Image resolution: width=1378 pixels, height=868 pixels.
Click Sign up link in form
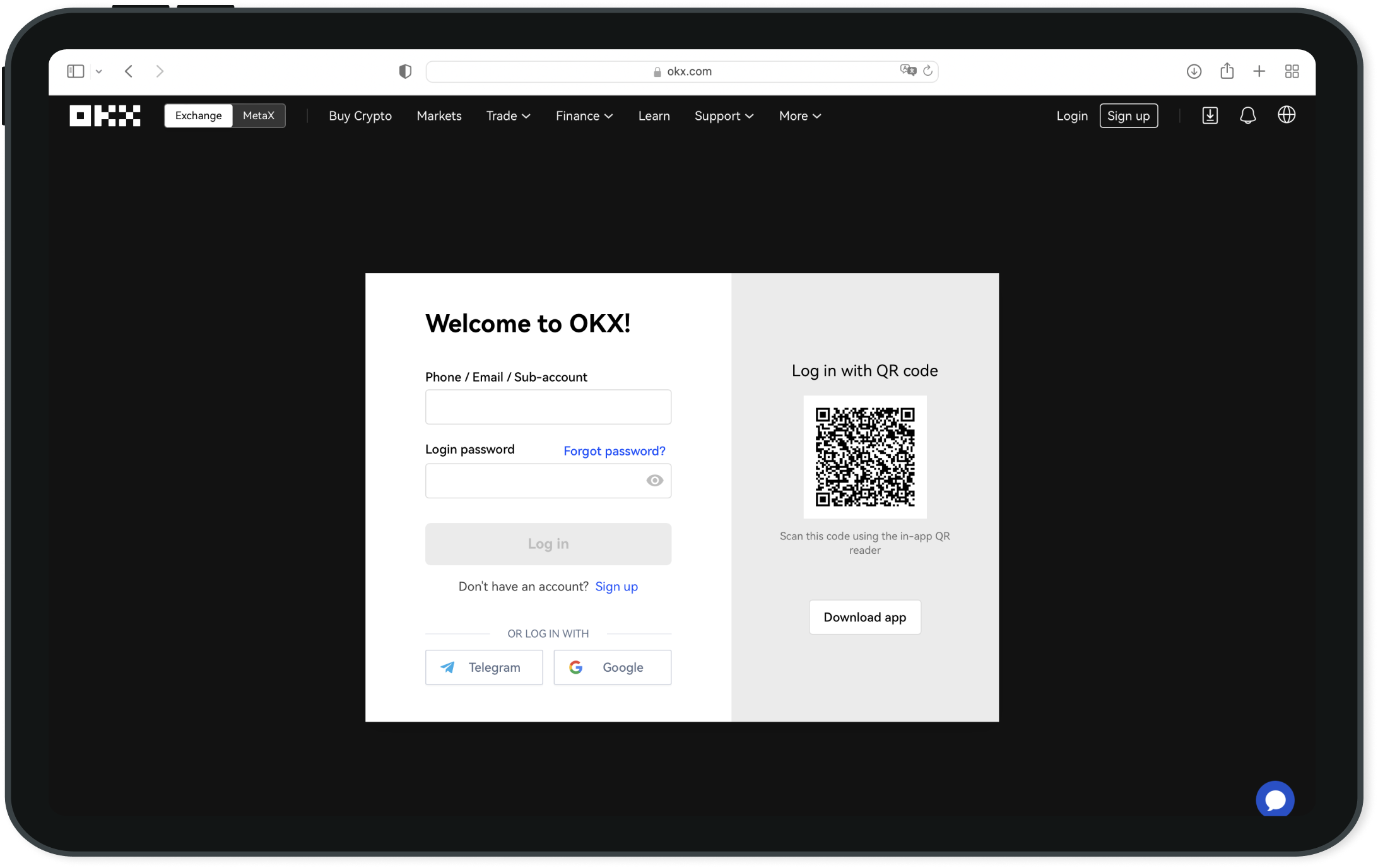pyautogui.click(x=616, y=586)
